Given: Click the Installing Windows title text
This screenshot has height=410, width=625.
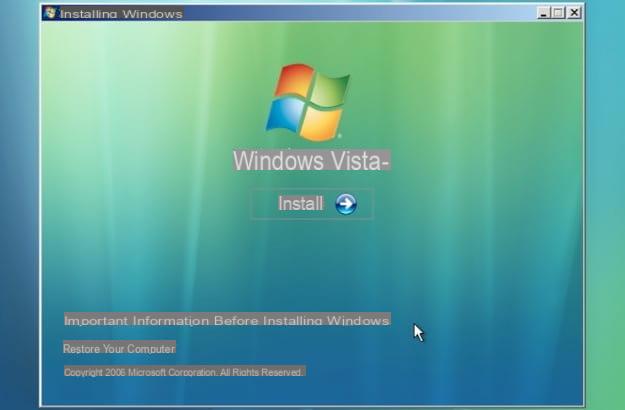Looking at the screenshot, I should pyautogui.click(x=121, y=14).
